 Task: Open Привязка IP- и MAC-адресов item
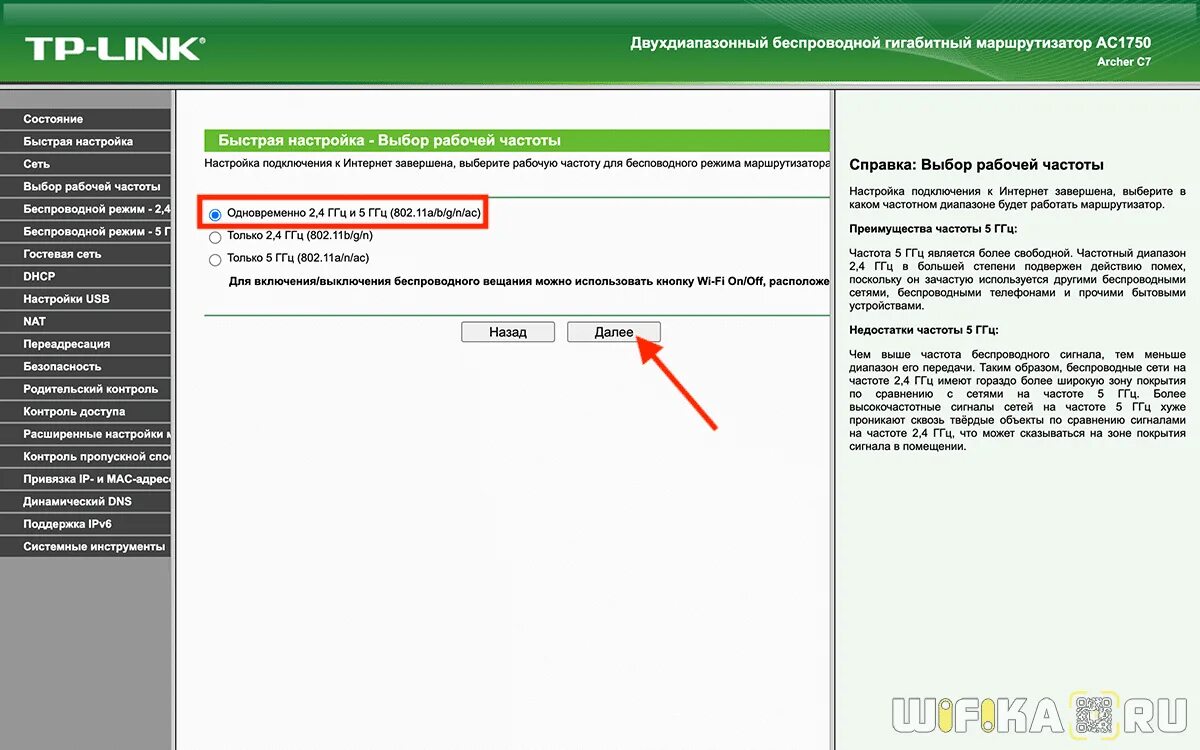[x=85, y=479]
